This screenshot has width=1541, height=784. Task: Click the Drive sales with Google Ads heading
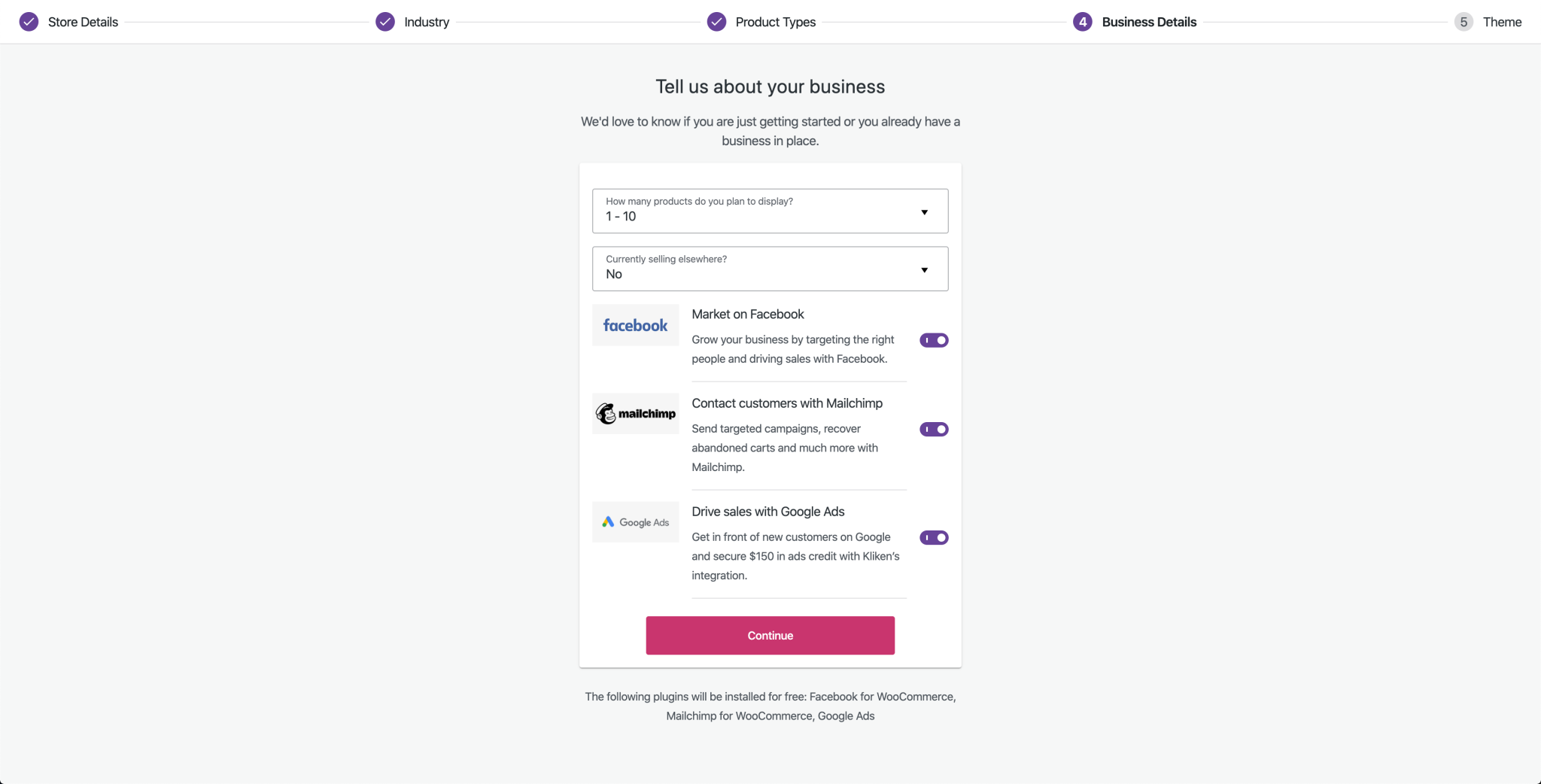(x=768, y=512)
